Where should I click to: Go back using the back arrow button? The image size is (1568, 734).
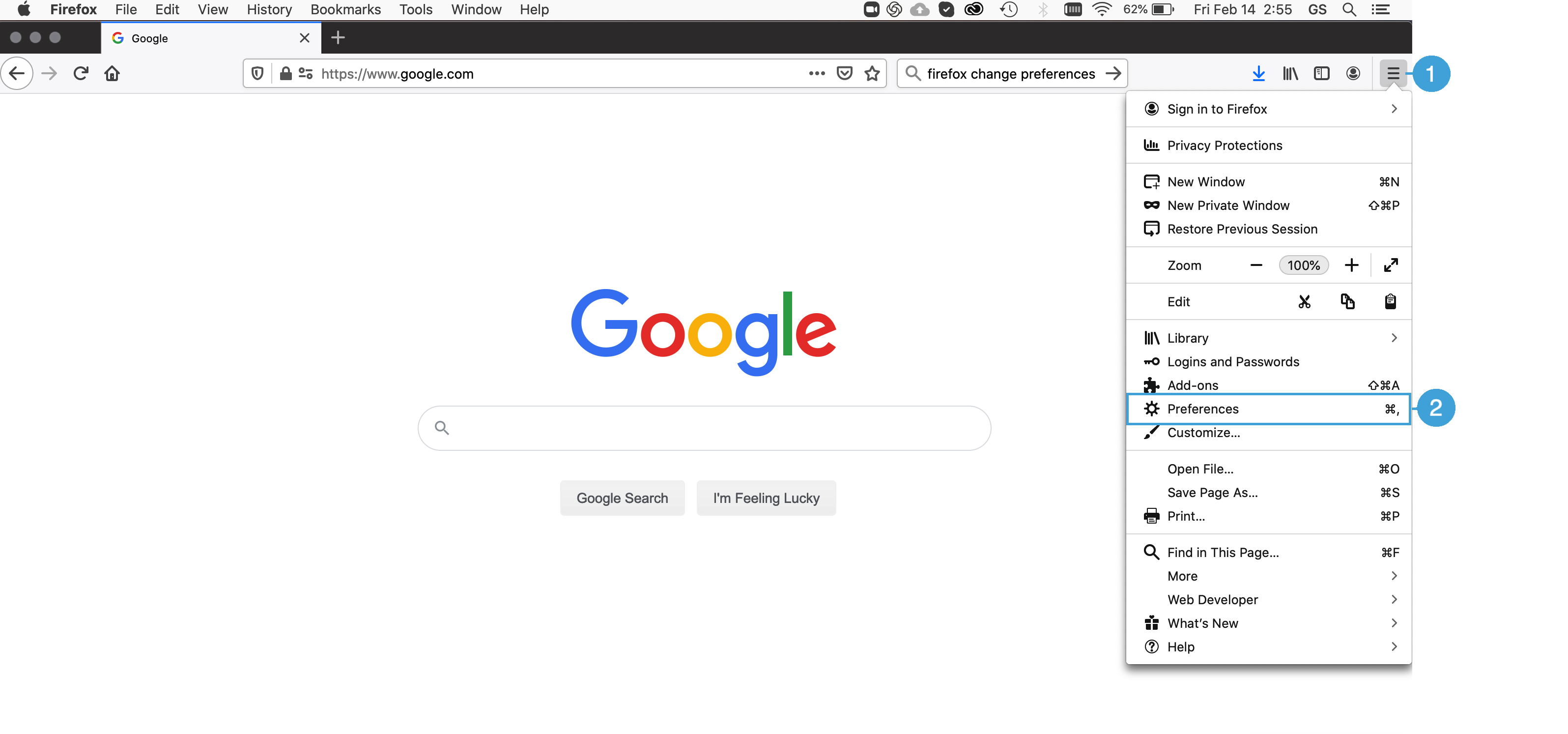click(x=17, y=74)
